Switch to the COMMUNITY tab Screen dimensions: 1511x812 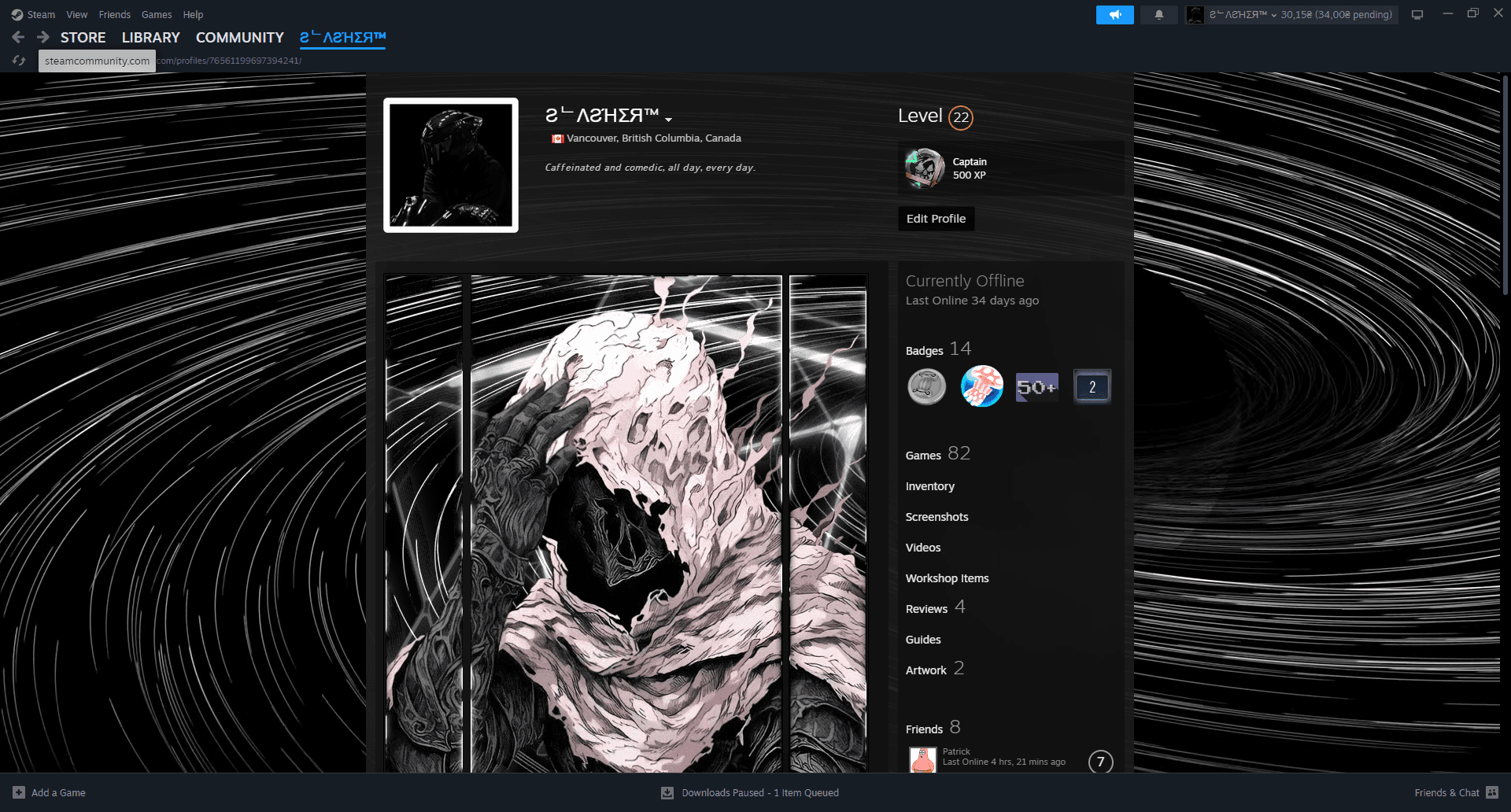coord(239,37)
